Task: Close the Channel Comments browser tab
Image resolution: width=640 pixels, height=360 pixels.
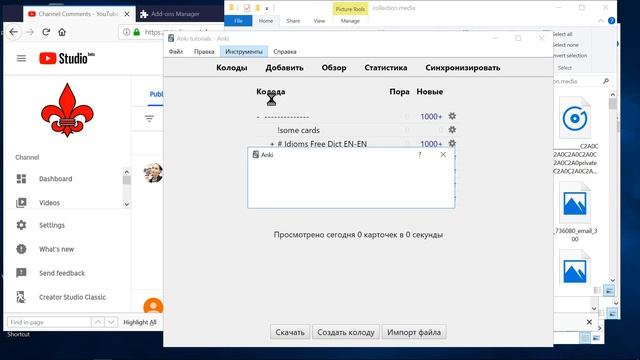Action: click(127, 14)
